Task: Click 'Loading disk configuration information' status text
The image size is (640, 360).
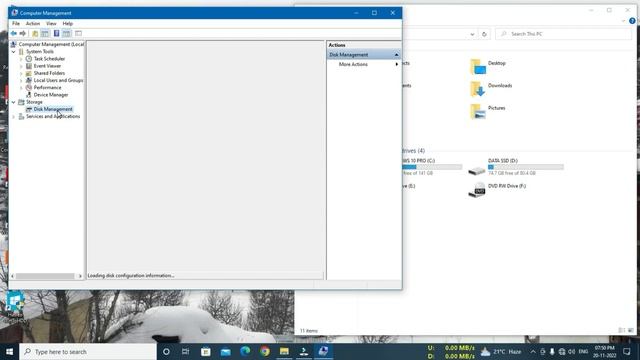Action: (x=131, y=276)
